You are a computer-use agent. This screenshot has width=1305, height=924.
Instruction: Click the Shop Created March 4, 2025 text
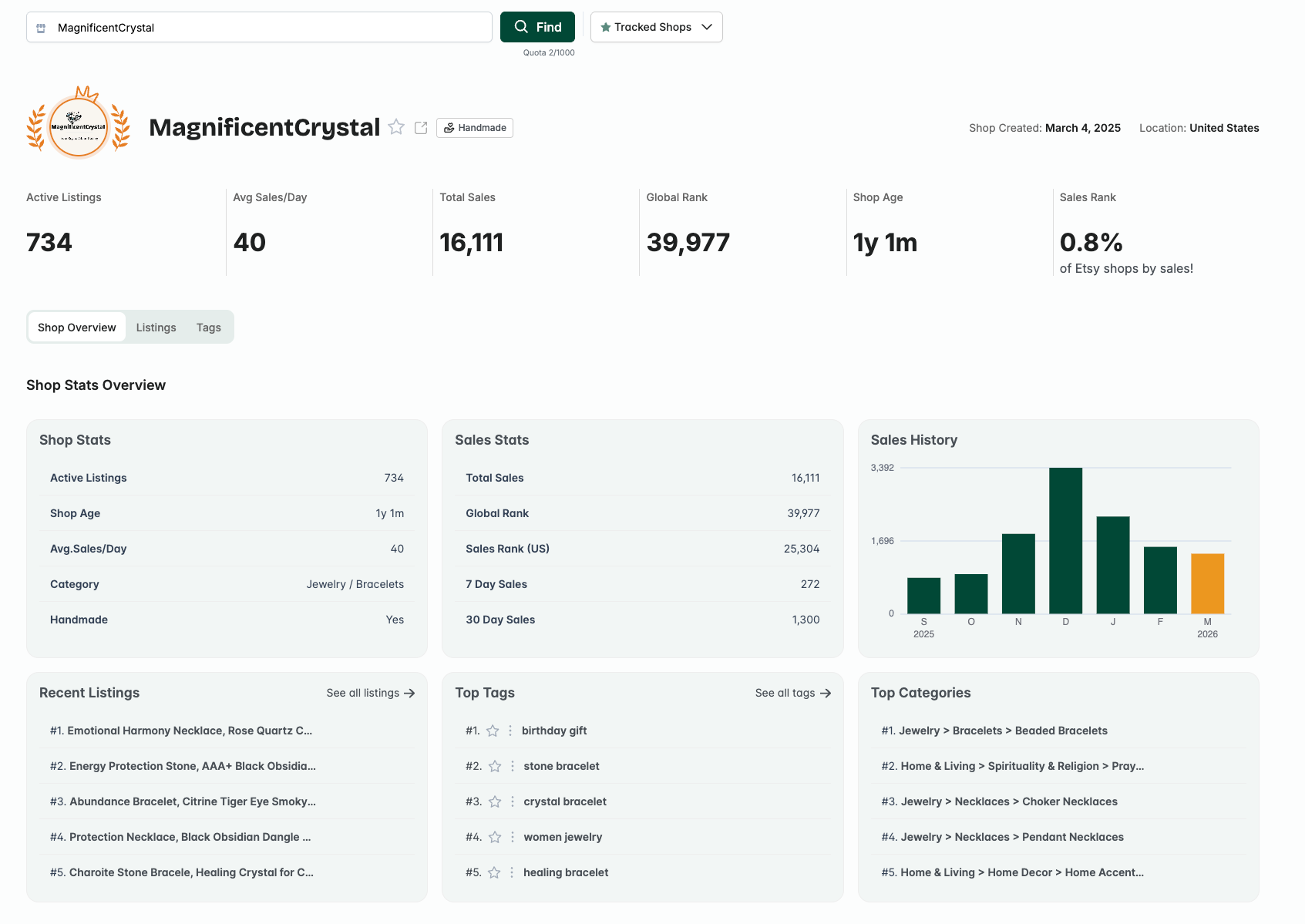1044,128
